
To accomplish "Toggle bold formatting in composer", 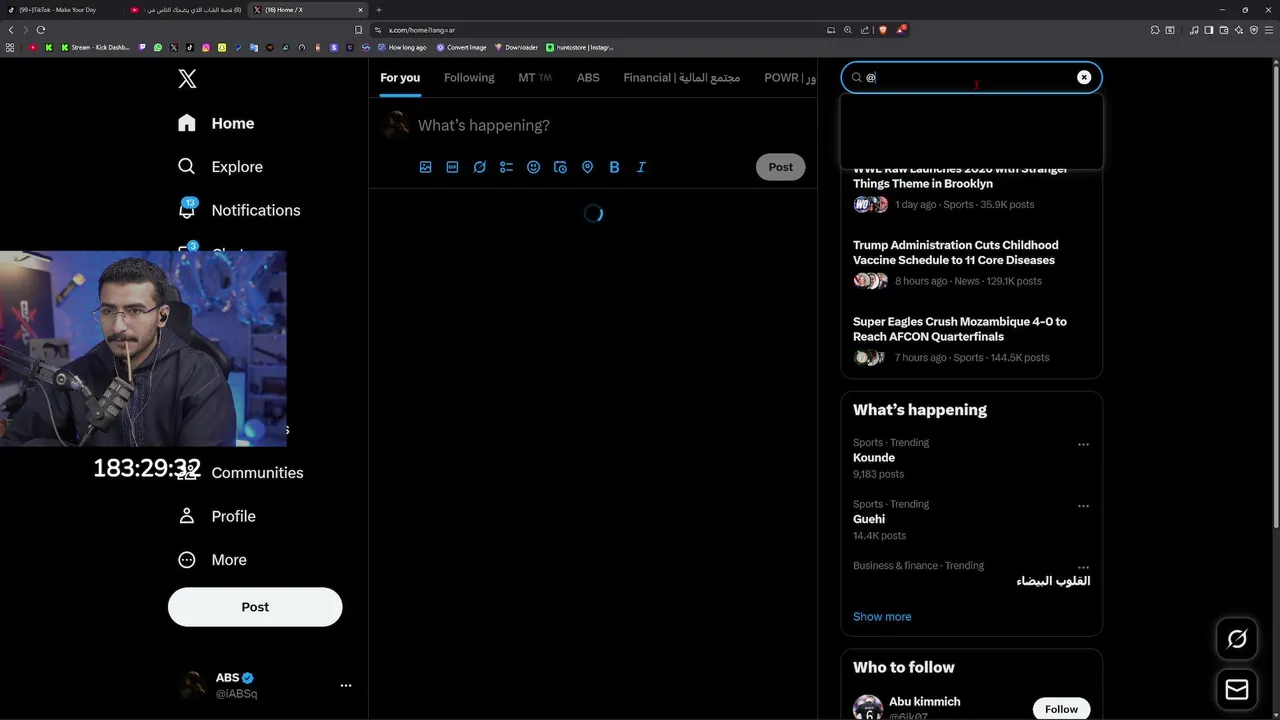I will coord(614,167).
